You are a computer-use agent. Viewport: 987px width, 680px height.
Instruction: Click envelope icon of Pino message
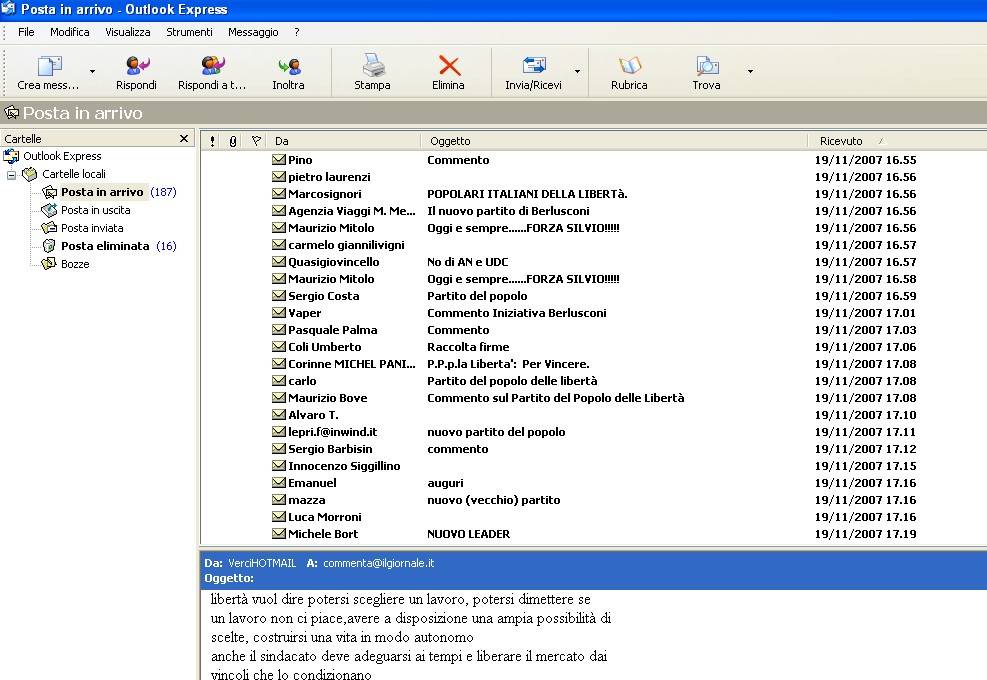point(279,160)
